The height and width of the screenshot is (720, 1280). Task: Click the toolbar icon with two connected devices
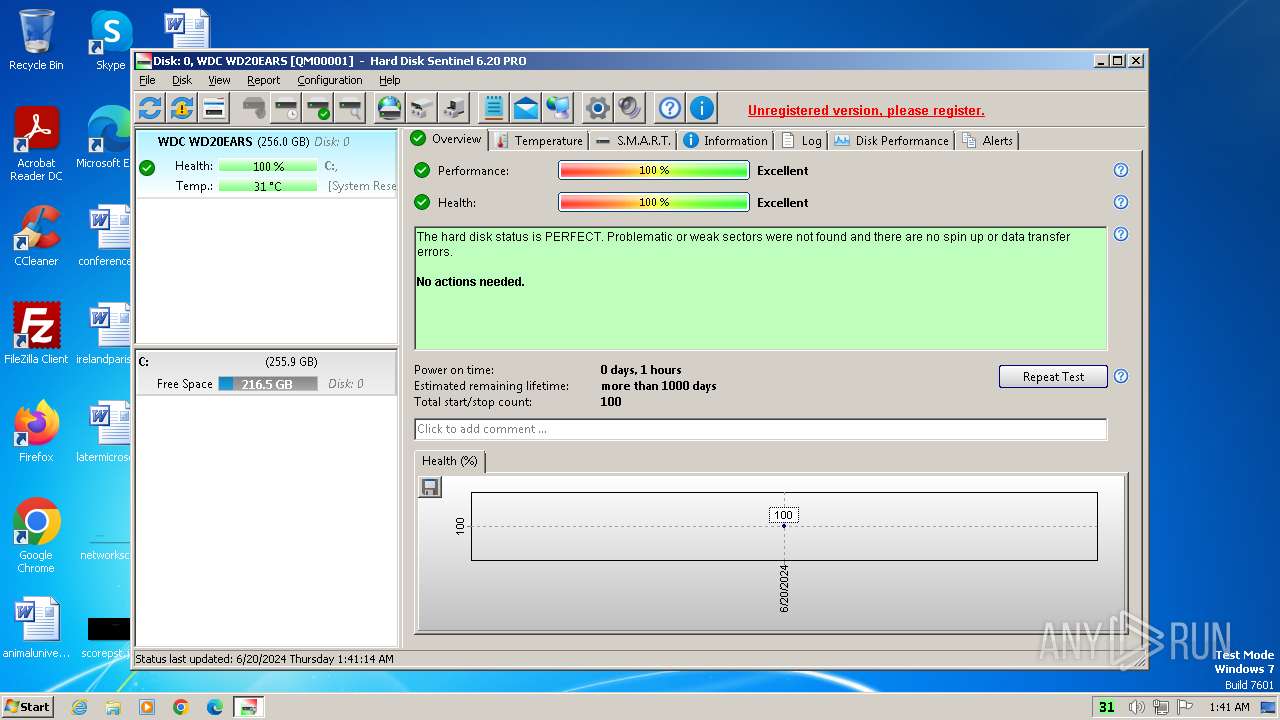point(422,108)
